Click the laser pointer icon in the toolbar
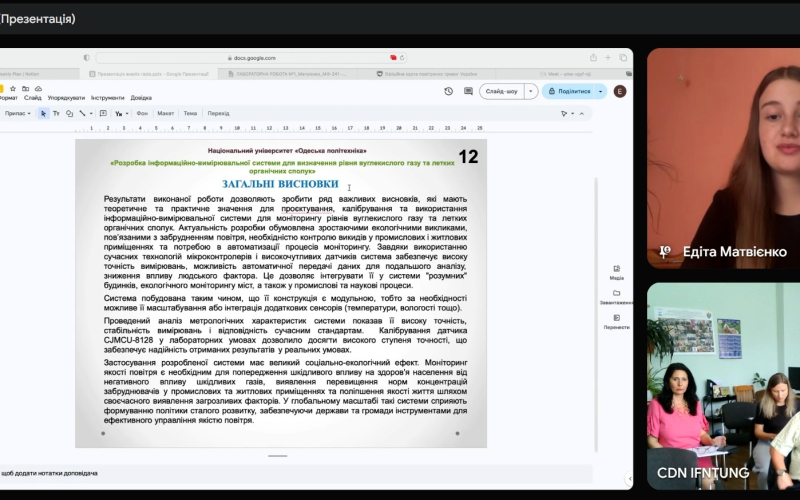Image resolution: width=800 pixels, height=500 pixels. pos(564,113)
